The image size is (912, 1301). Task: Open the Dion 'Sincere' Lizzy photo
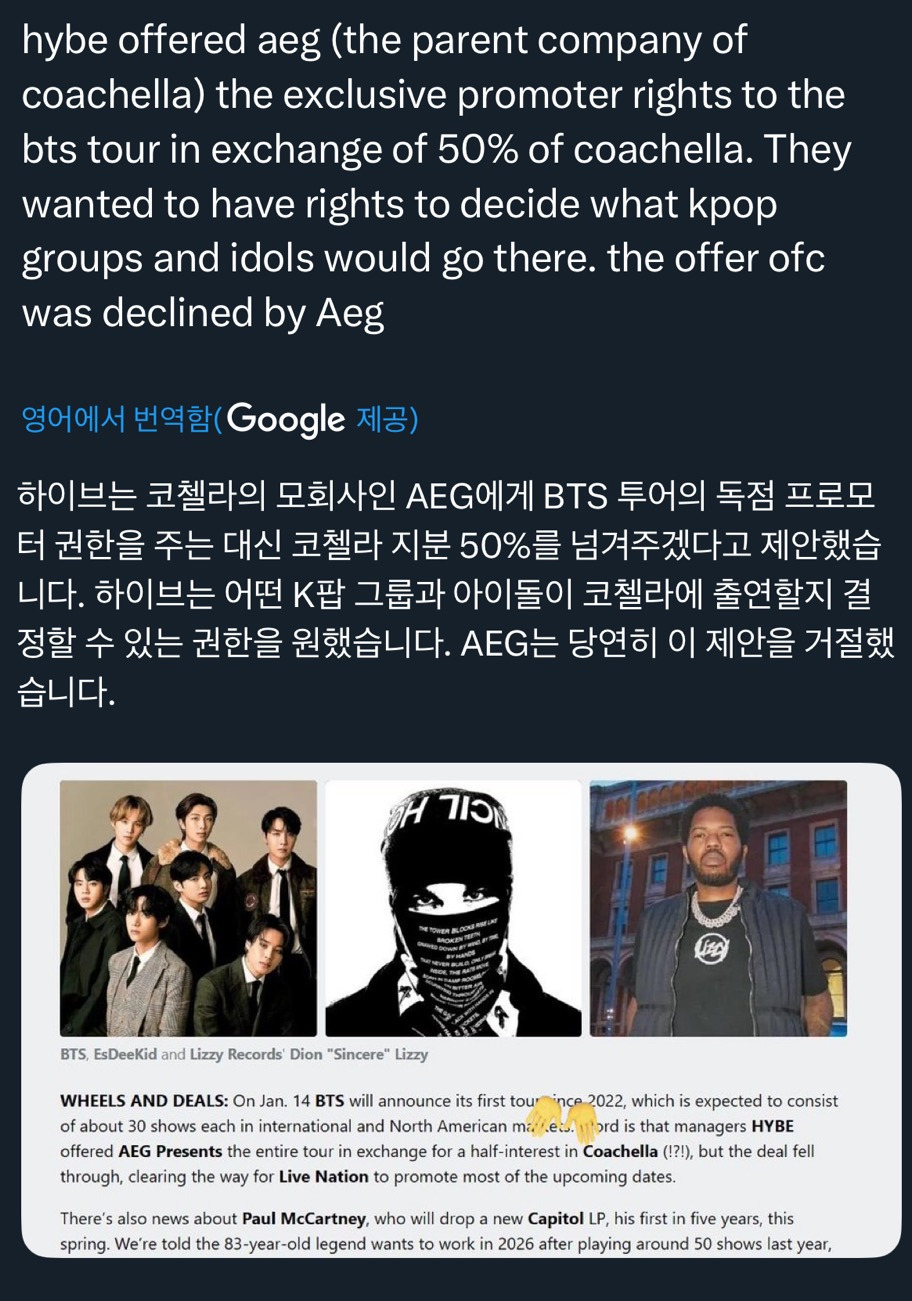pos(718,908)
